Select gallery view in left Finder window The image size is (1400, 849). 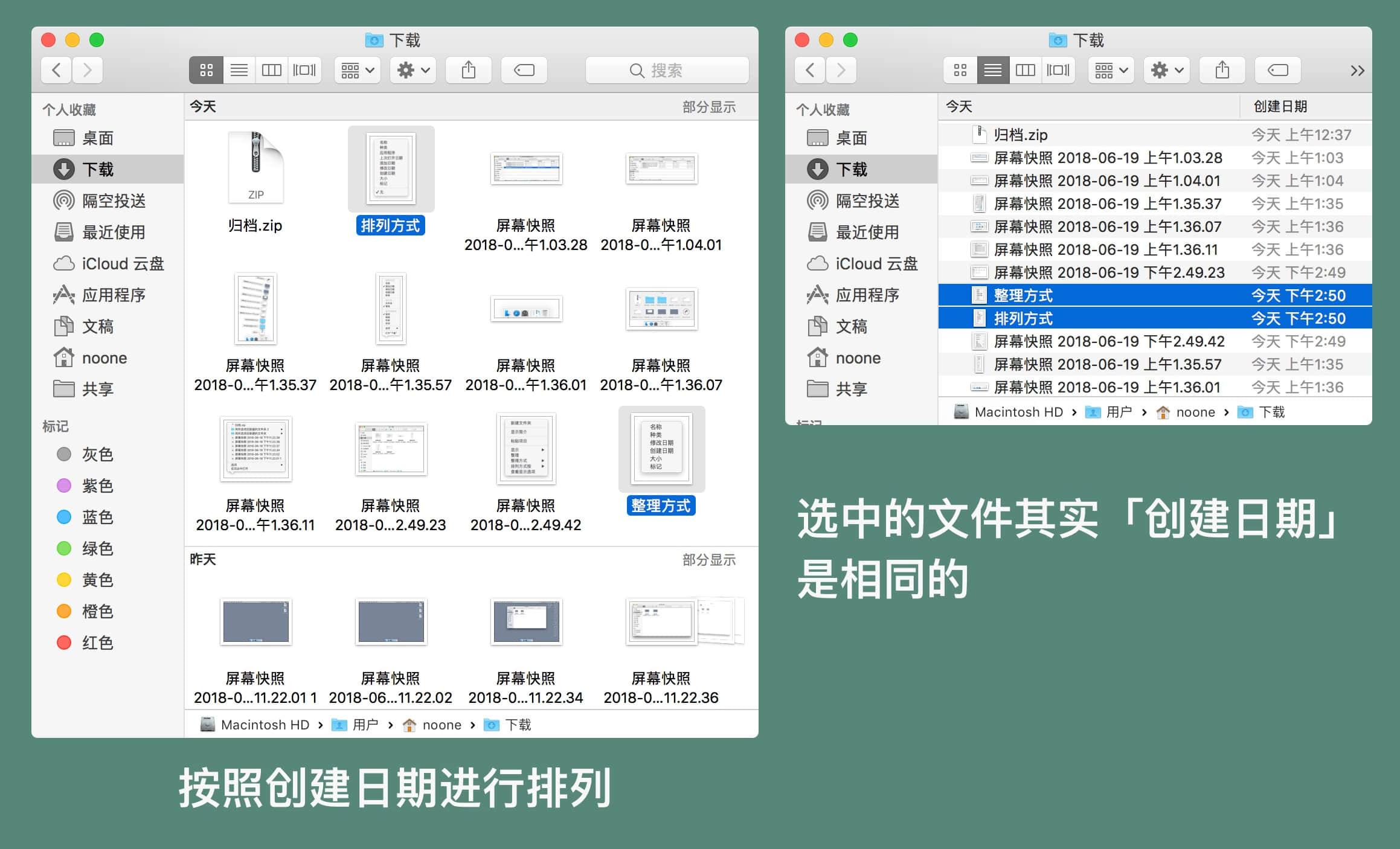(x=304, y=71)
